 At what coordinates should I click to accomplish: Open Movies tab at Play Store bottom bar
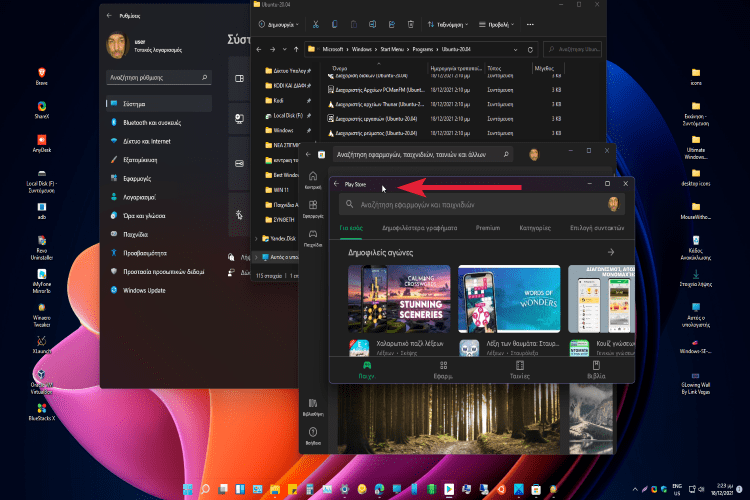pos(519,370)
